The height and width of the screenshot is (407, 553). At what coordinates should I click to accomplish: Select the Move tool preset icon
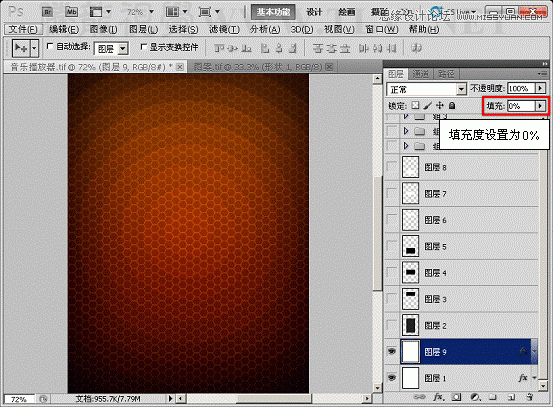[21, 48]
